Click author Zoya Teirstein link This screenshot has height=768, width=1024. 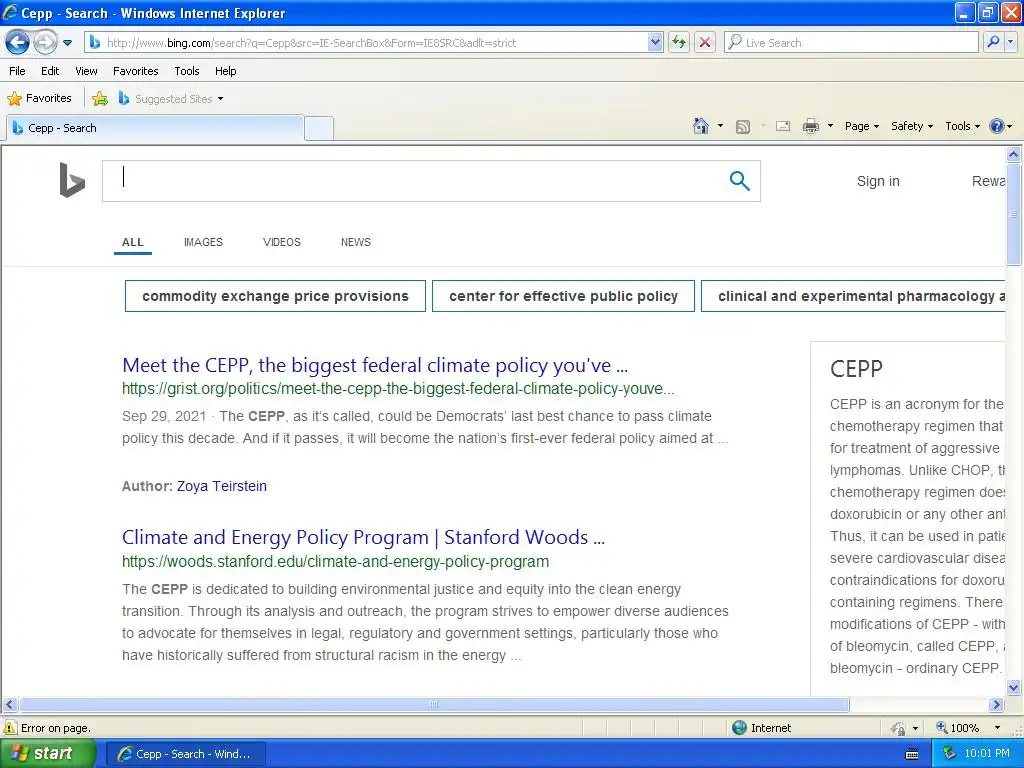tap(221, 487)
